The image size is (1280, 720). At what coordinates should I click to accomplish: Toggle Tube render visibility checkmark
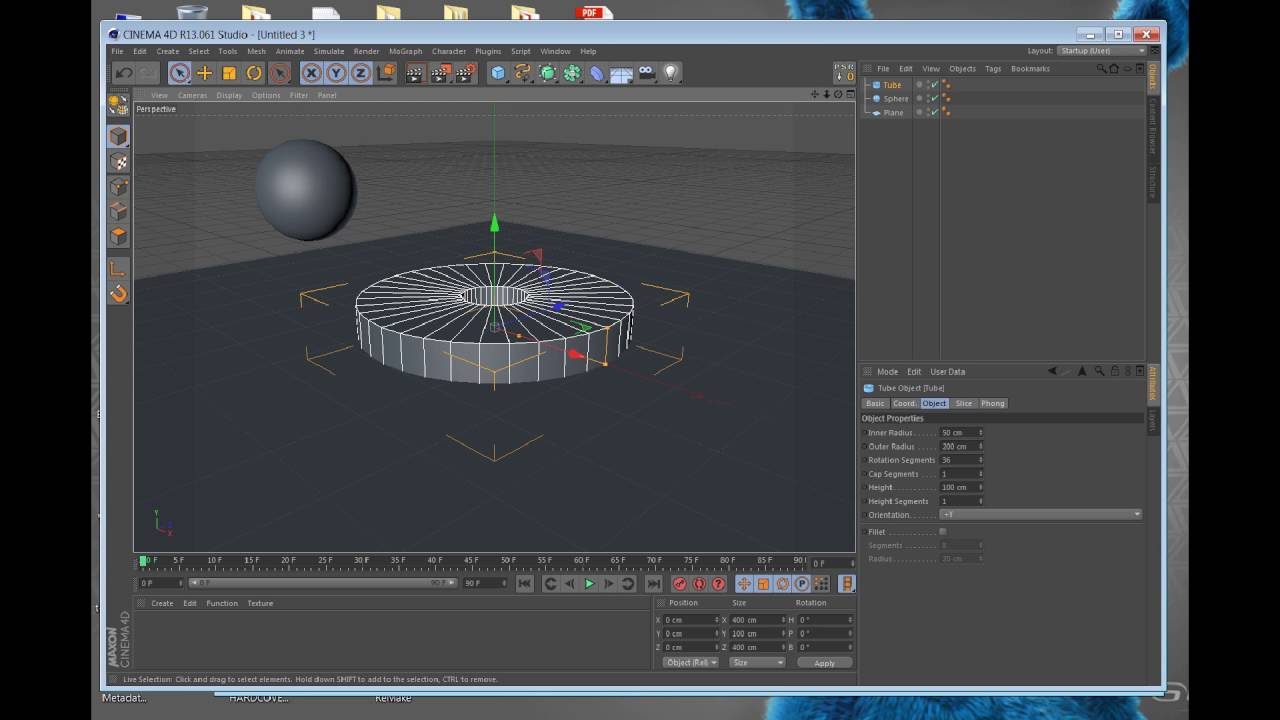934,85
